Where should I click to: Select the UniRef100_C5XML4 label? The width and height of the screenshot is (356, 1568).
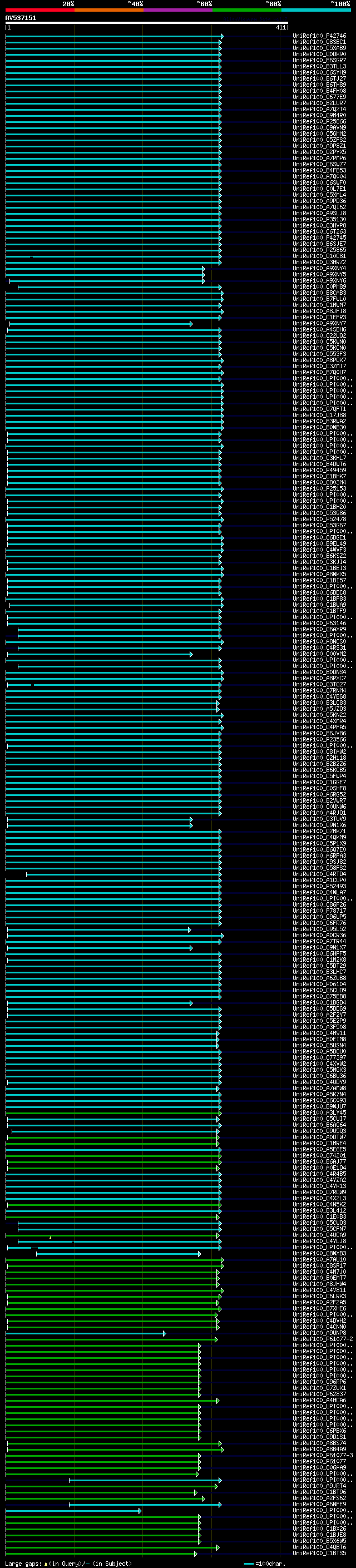[319, 195]
